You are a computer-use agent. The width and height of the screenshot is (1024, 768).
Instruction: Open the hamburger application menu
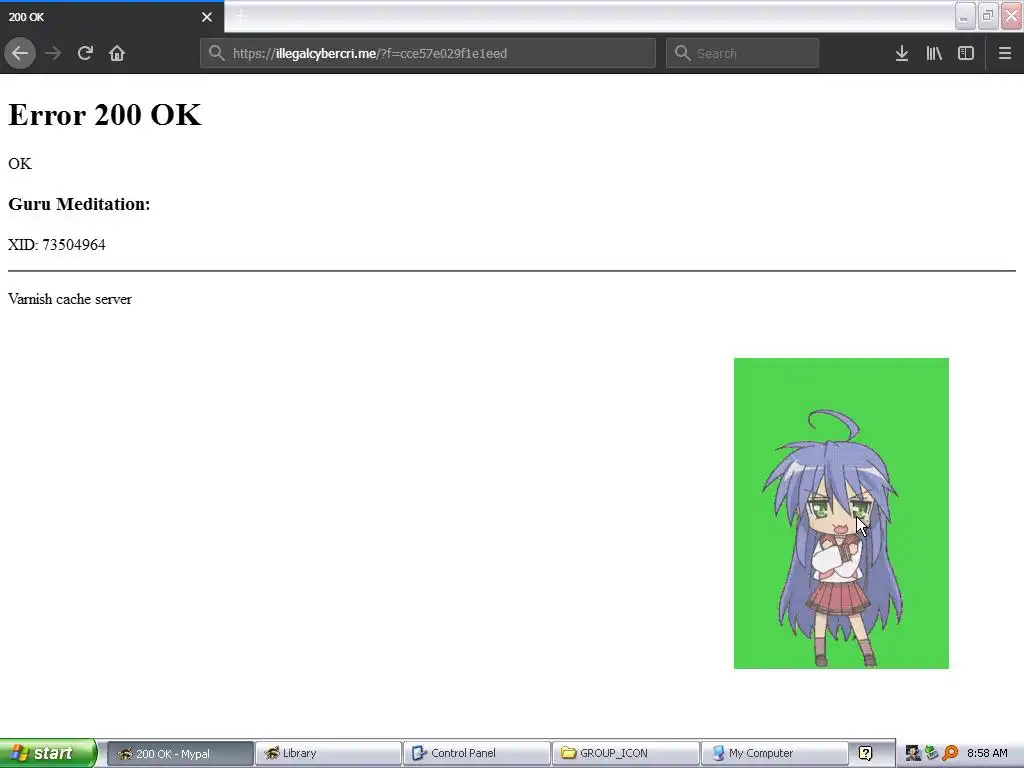[x=1004, y=53]
